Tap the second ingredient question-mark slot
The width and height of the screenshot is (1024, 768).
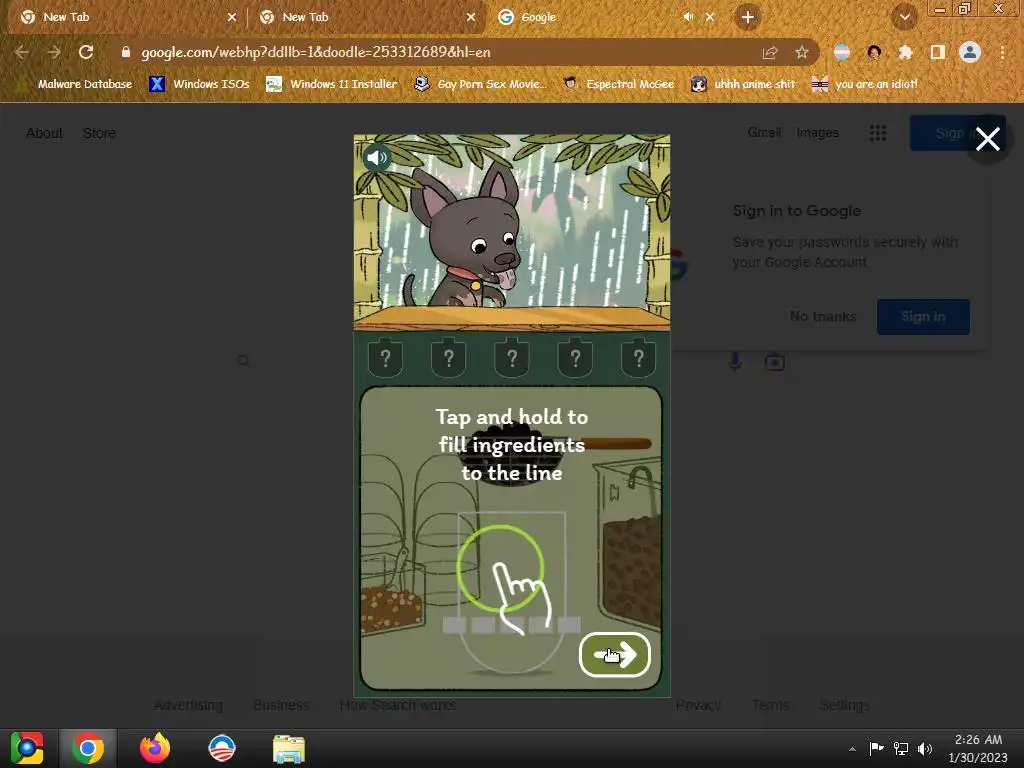point(449,357)
